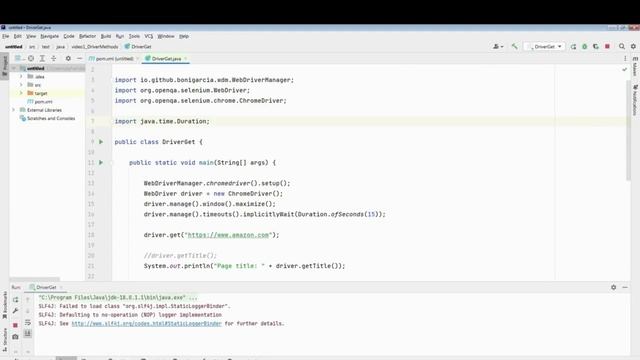Click red Stop icon in Run panel
The width and height of the screenshot is (640, 360).
click(x=15, y=325)
